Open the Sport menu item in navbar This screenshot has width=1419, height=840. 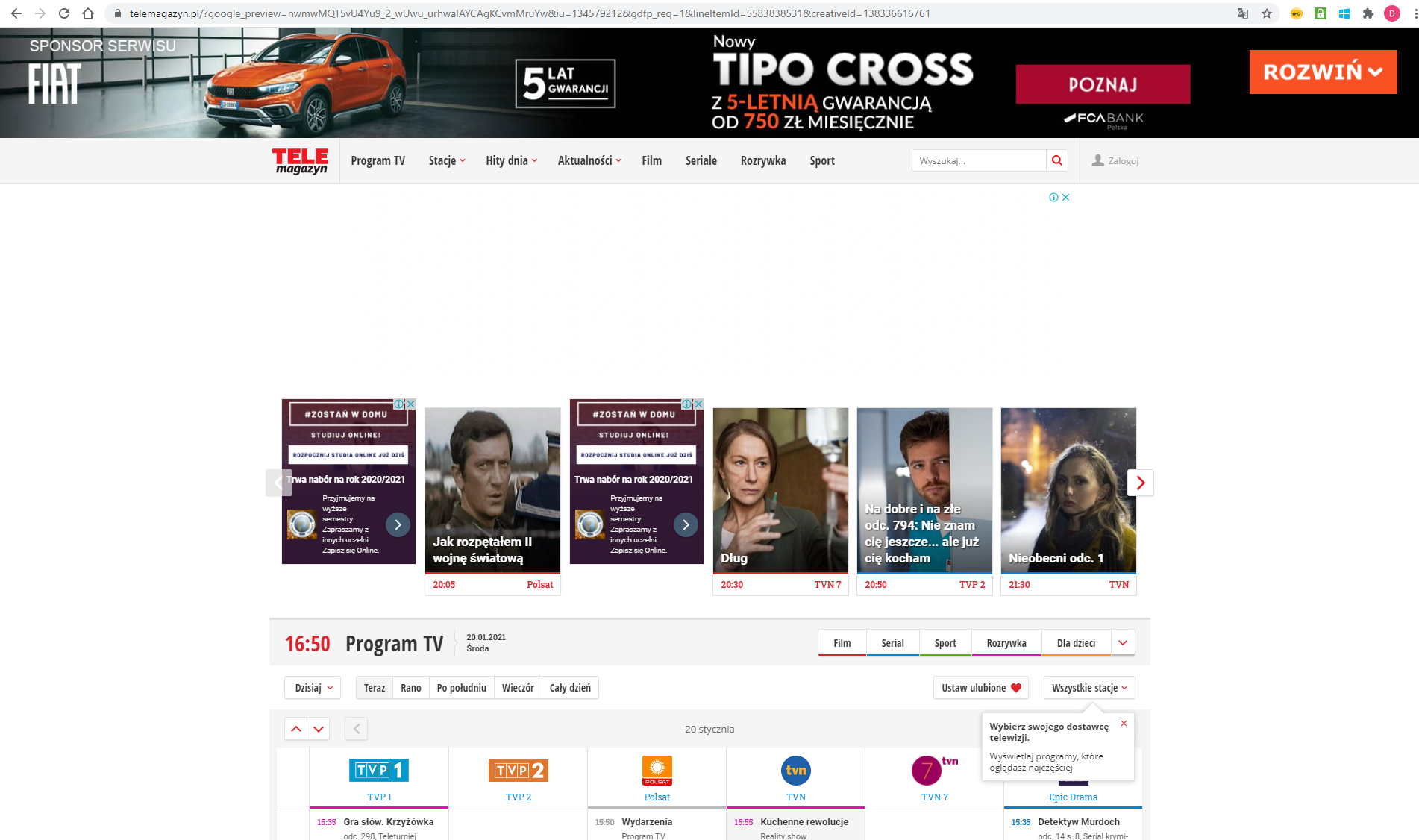[822, 160]
